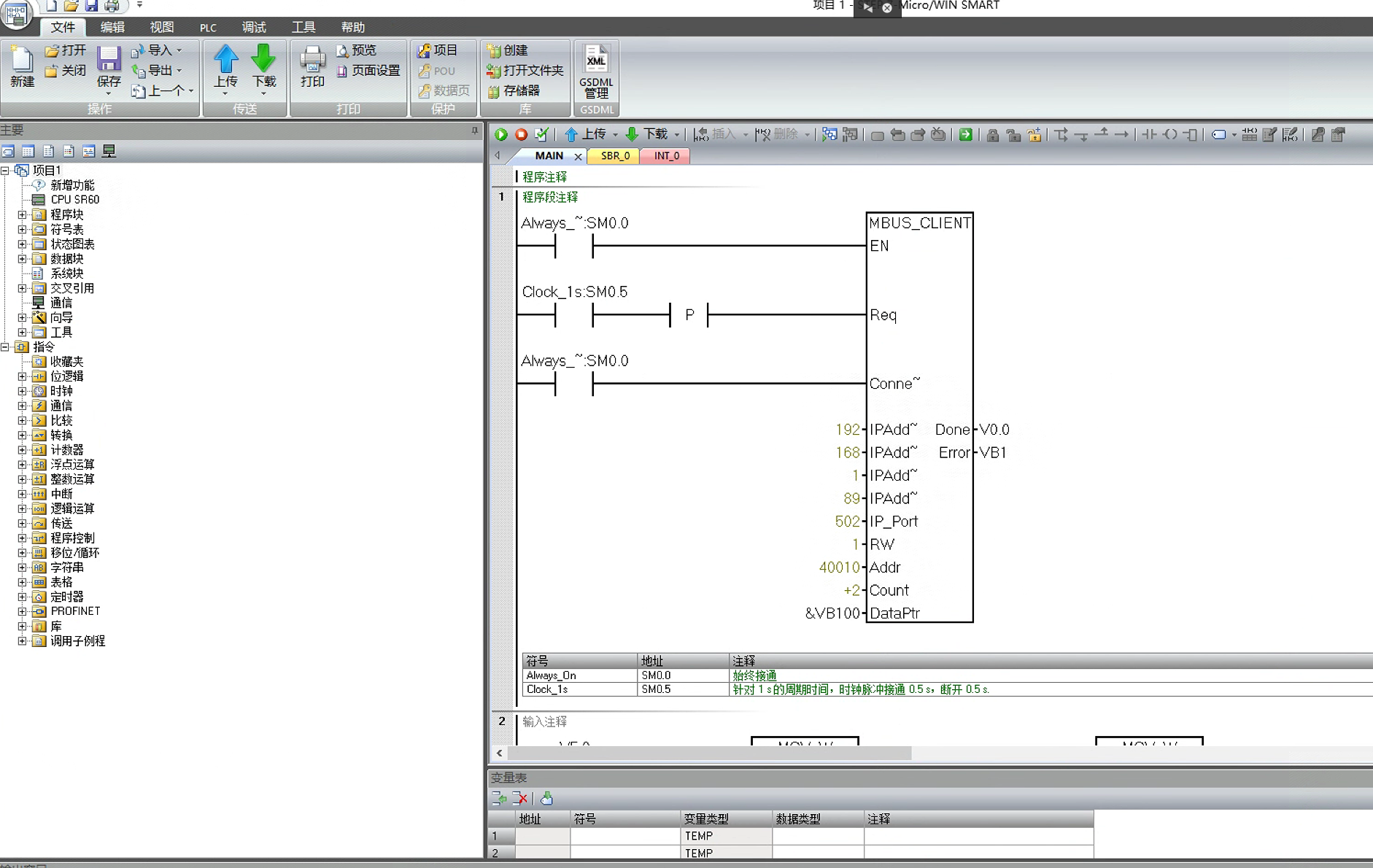Click the first 地址 cell in variable table

543,836
